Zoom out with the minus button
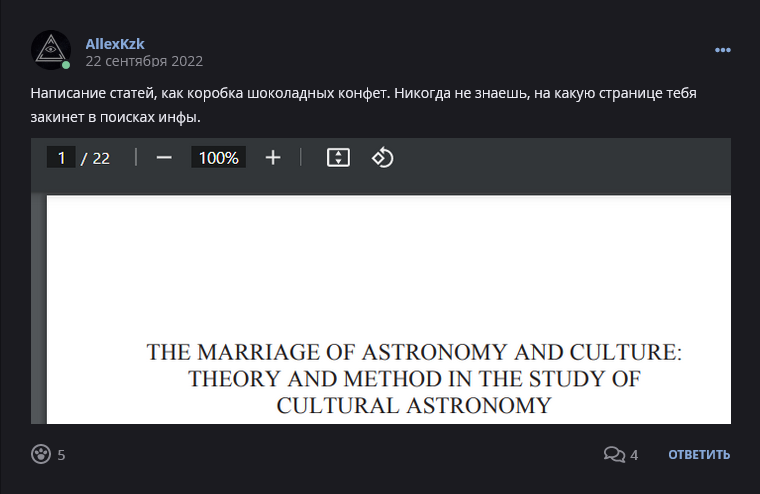The width and height of the screenshot is (760, 494). pyautogui.click(x=164, y=158)
